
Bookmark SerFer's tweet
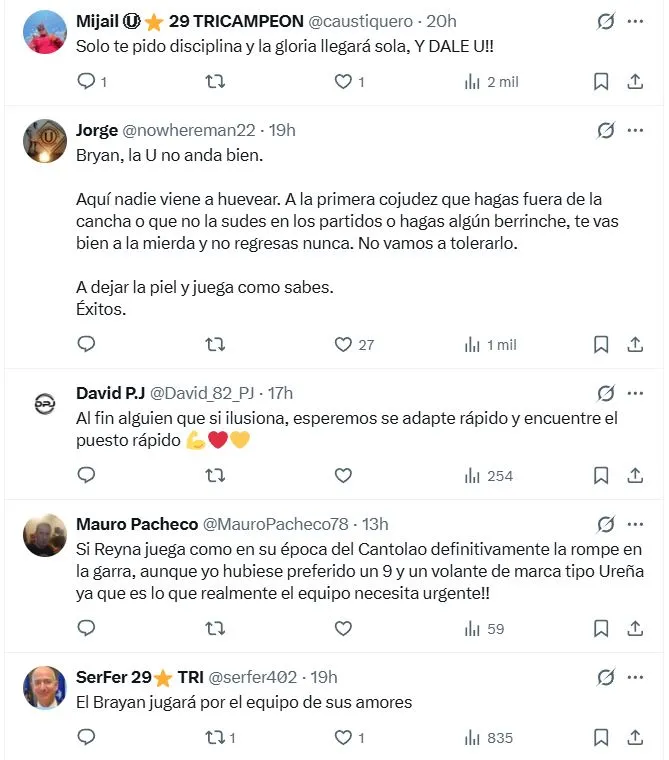tap(601, 738)
